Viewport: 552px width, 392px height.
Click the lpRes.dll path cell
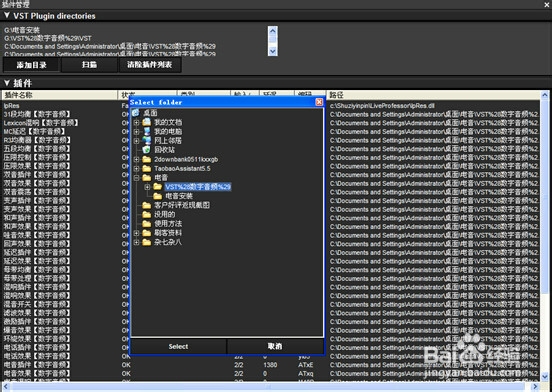click(x=382, y=106)
